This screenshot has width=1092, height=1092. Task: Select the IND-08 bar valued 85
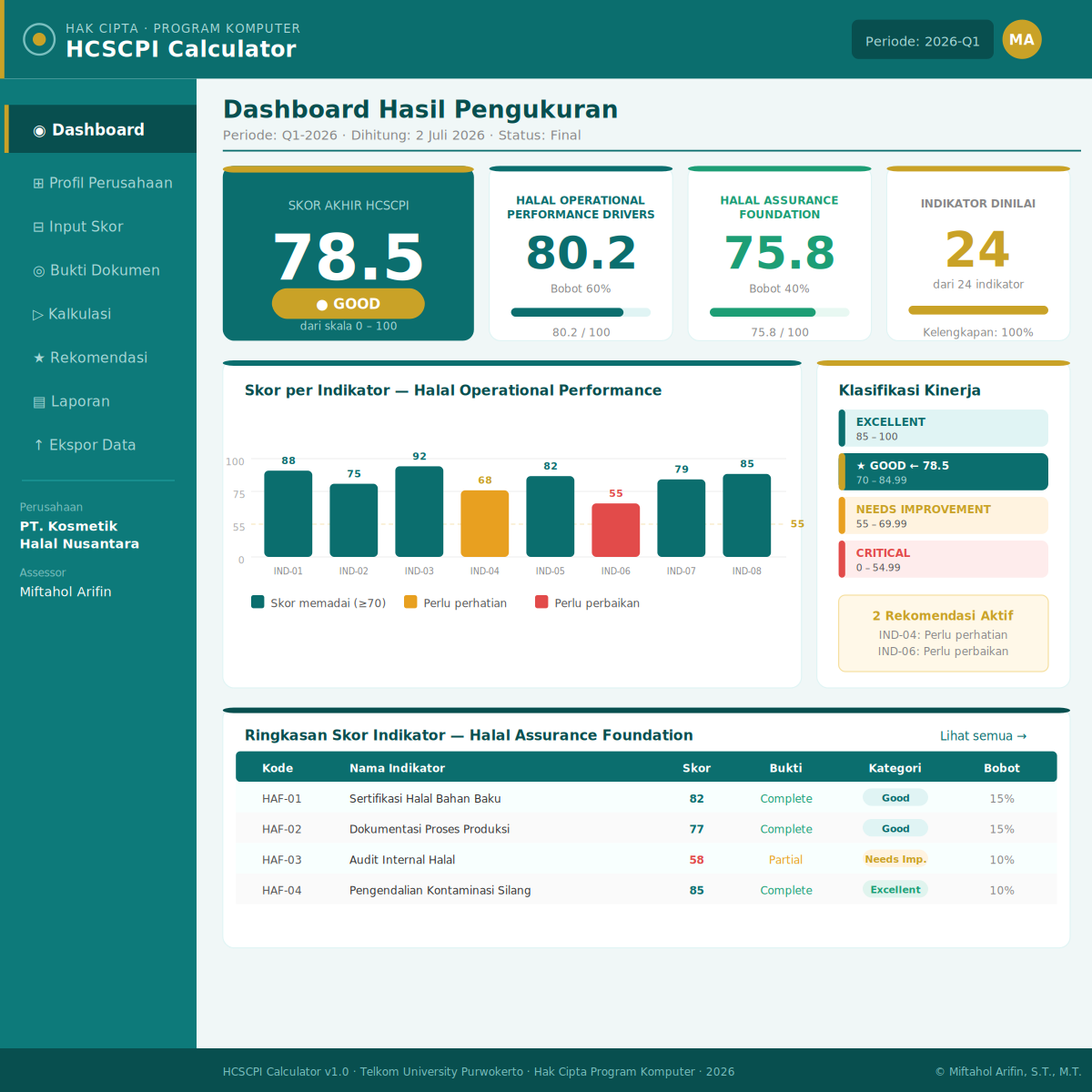(747, 515)
